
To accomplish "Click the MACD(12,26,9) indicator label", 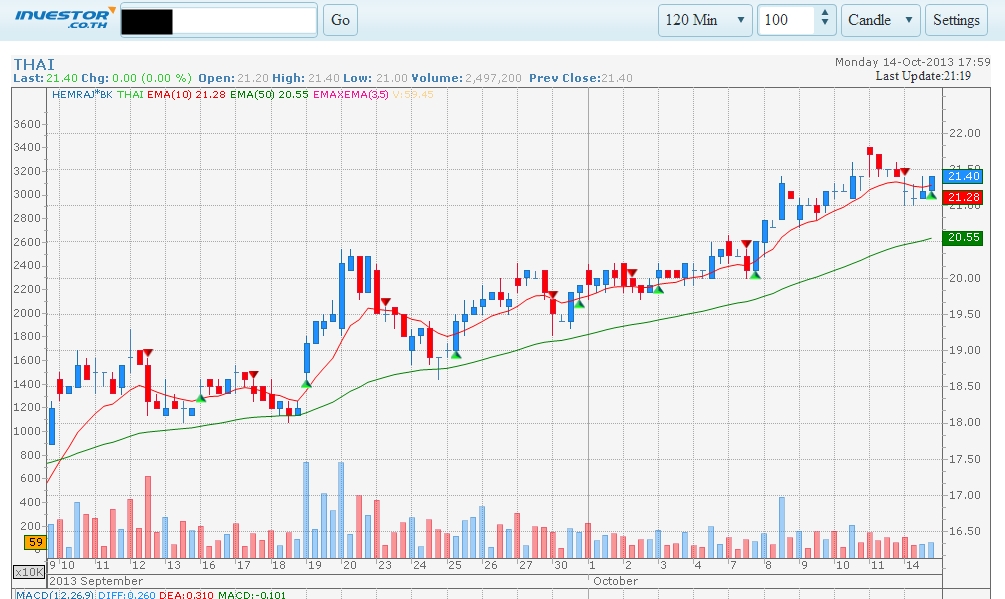I will 55,595.
